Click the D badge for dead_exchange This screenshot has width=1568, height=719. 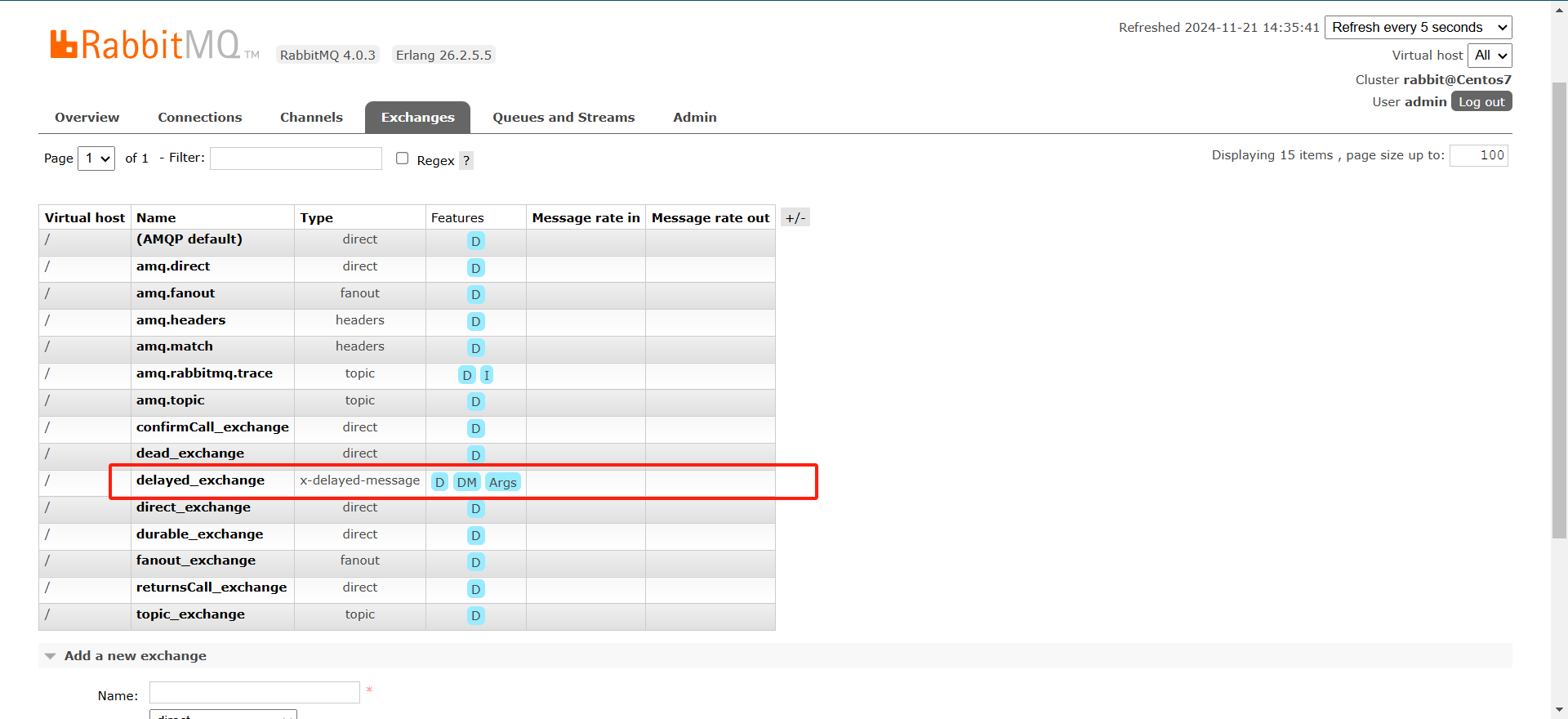click(x=476, y=455)
